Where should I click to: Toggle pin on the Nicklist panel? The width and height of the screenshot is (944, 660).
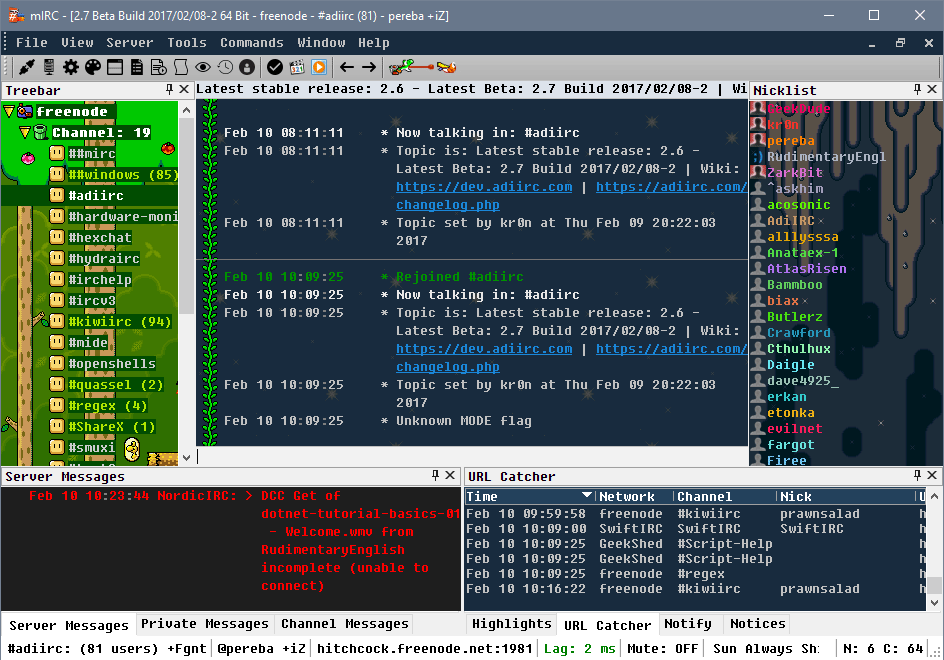click(917, 89)
